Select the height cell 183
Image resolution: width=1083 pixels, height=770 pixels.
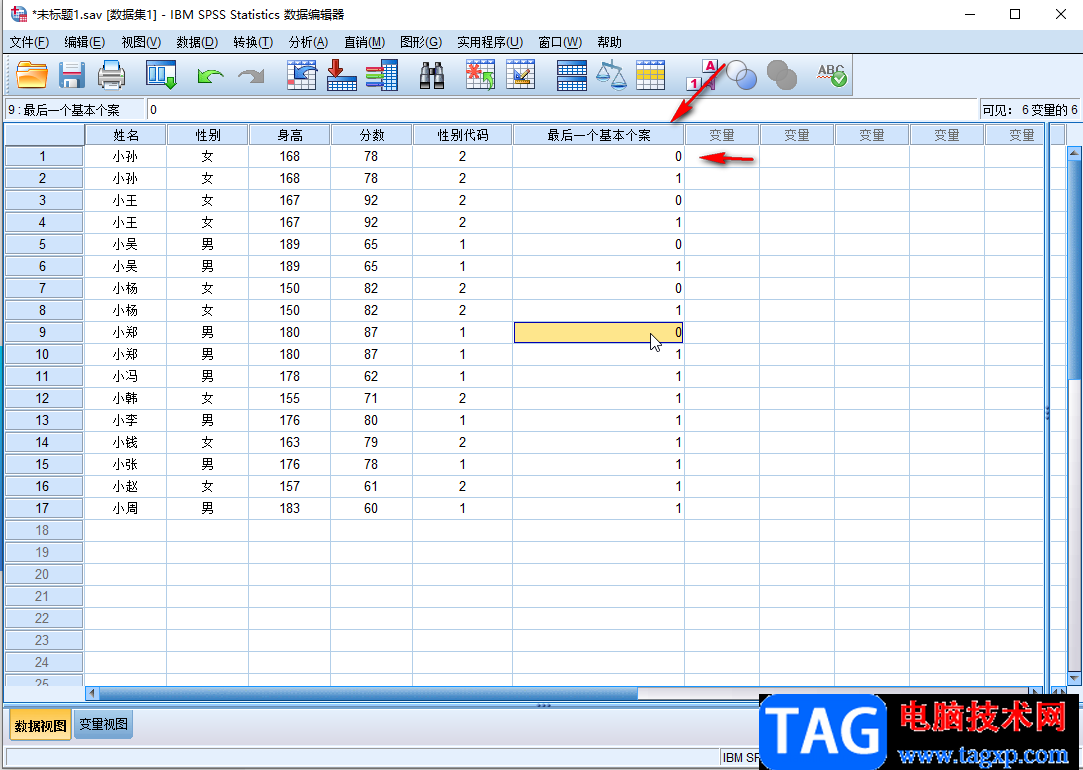tap(289, 508)
